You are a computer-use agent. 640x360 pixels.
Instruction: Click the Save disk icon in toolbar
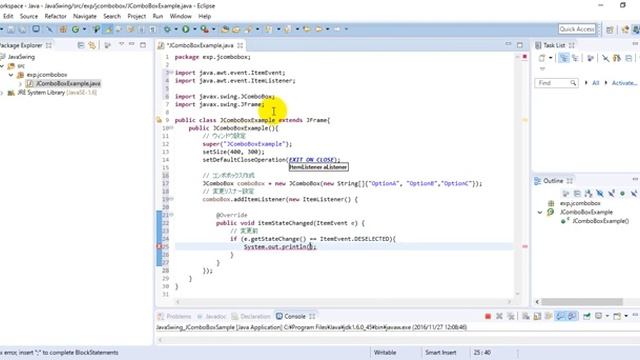(11, 29)
